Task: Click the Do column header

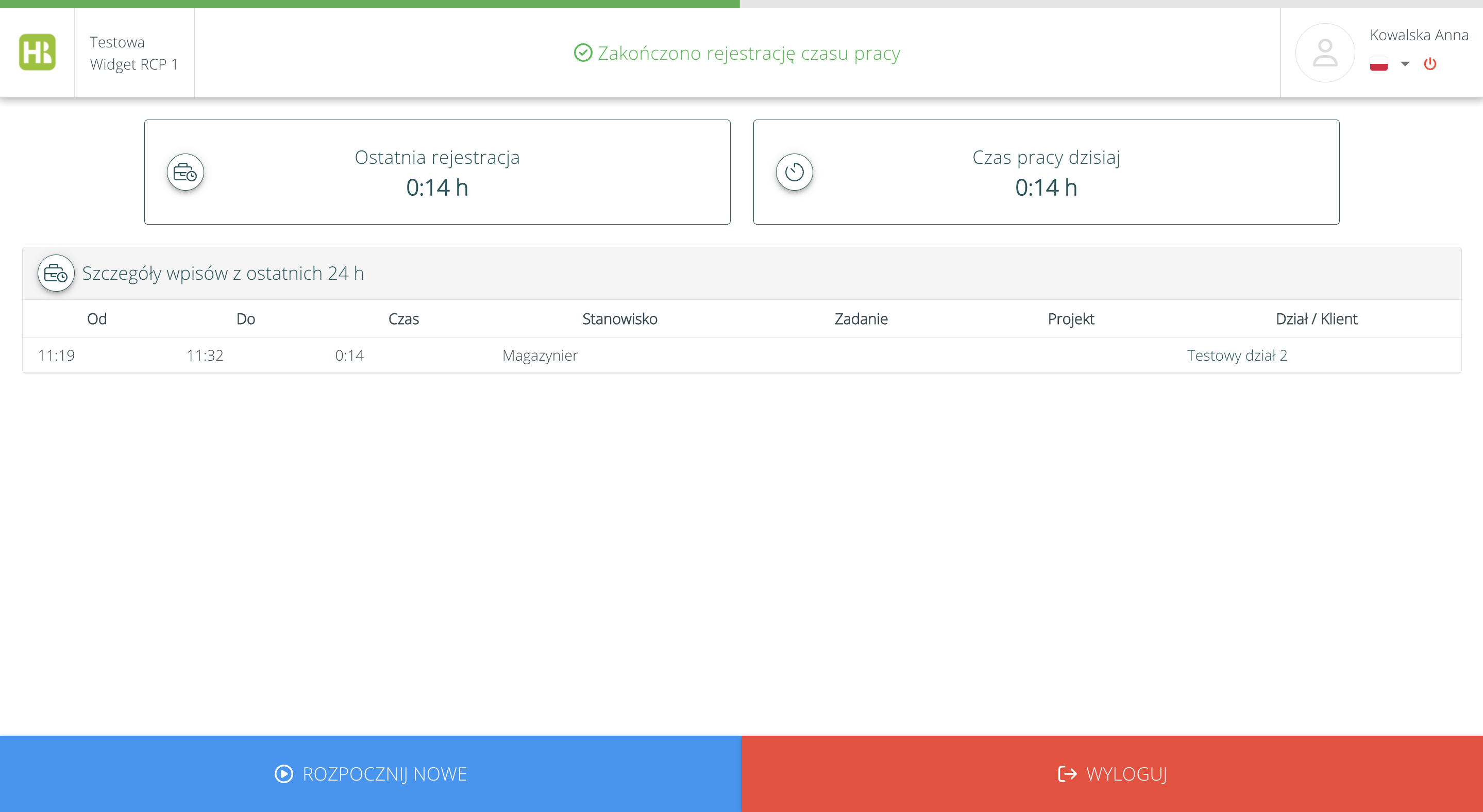Action: [x=246, y=319]
